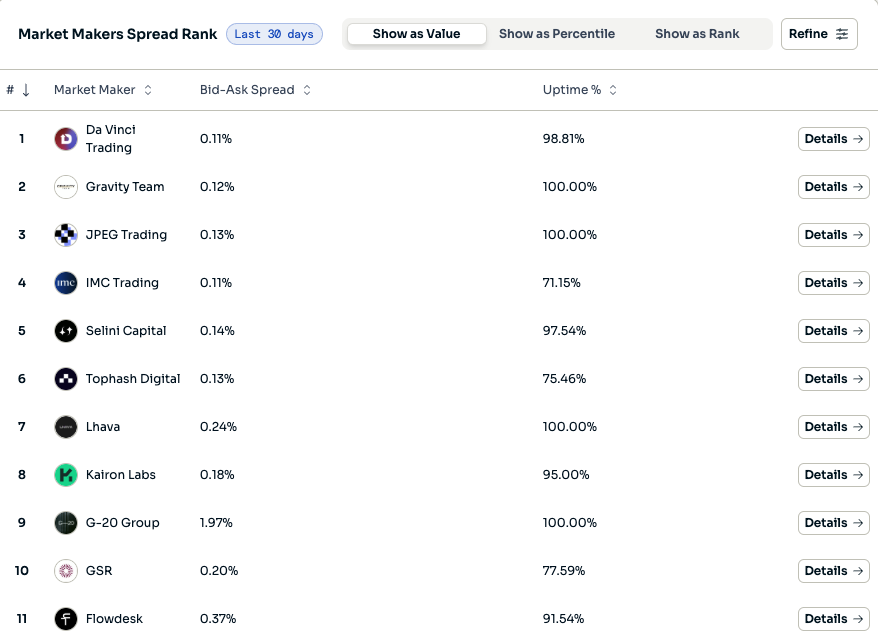
Task: Open Details for G-20 Group
Action: [834, 523]
